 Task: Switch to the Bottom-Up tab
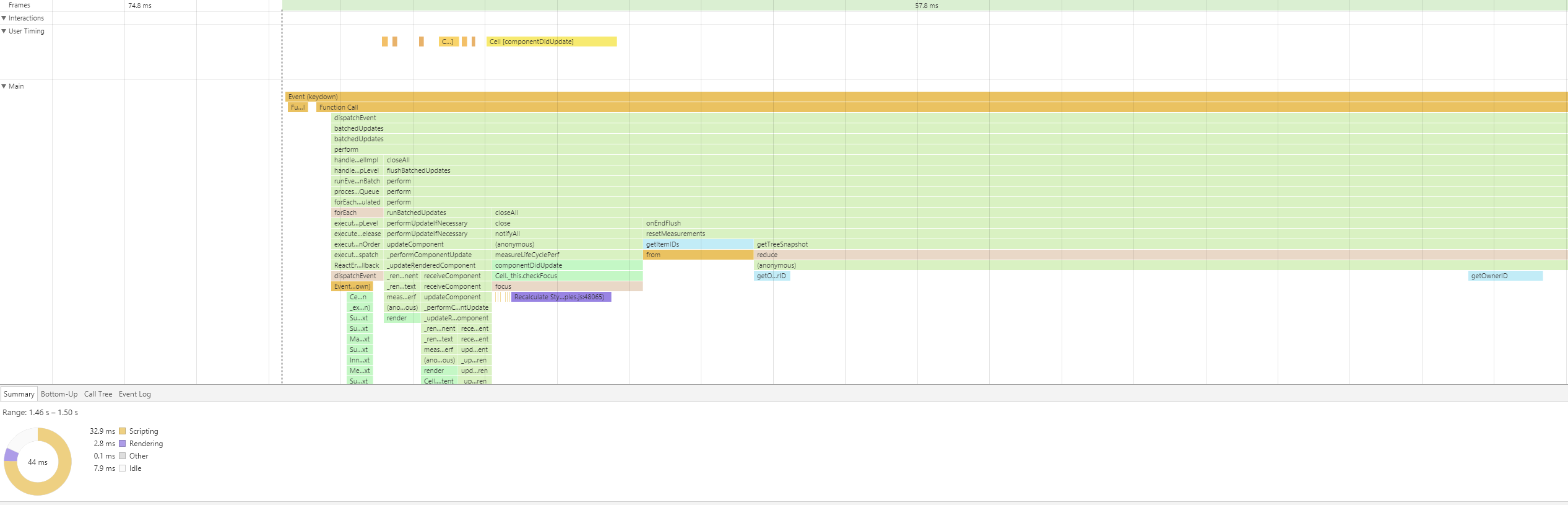coord(59,394)
